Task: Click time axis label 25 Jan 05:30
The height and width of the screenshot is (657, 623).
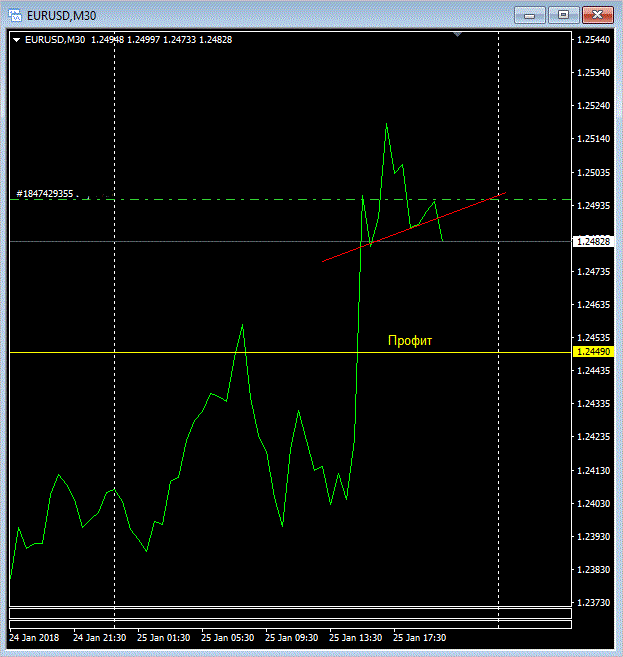Action: pyautogui.click(x=227, y=638)
